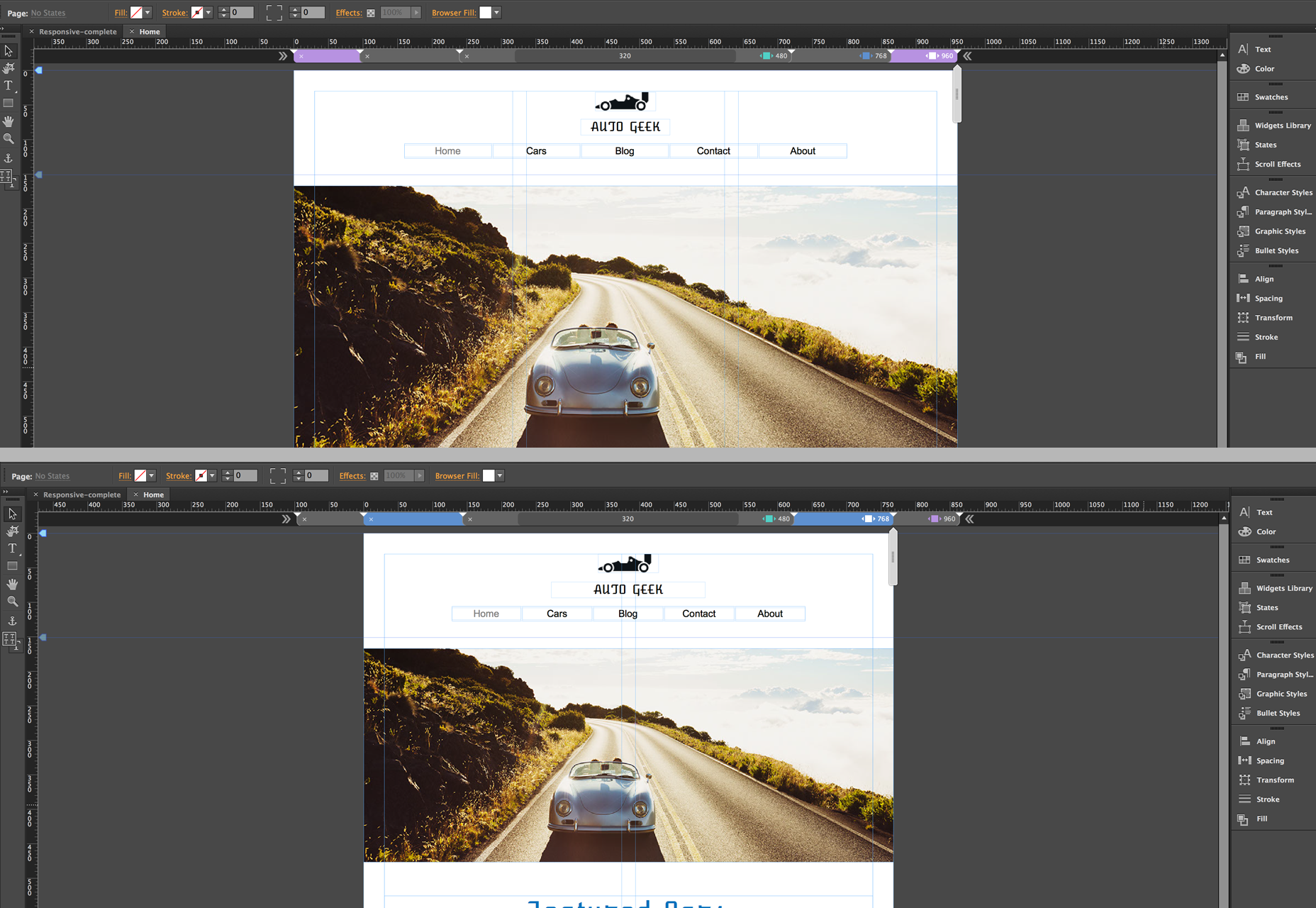This screenshot has width=1316, height=908.
Task: Click Contact menu item on bottom canvas
Action: pos(698,614)
